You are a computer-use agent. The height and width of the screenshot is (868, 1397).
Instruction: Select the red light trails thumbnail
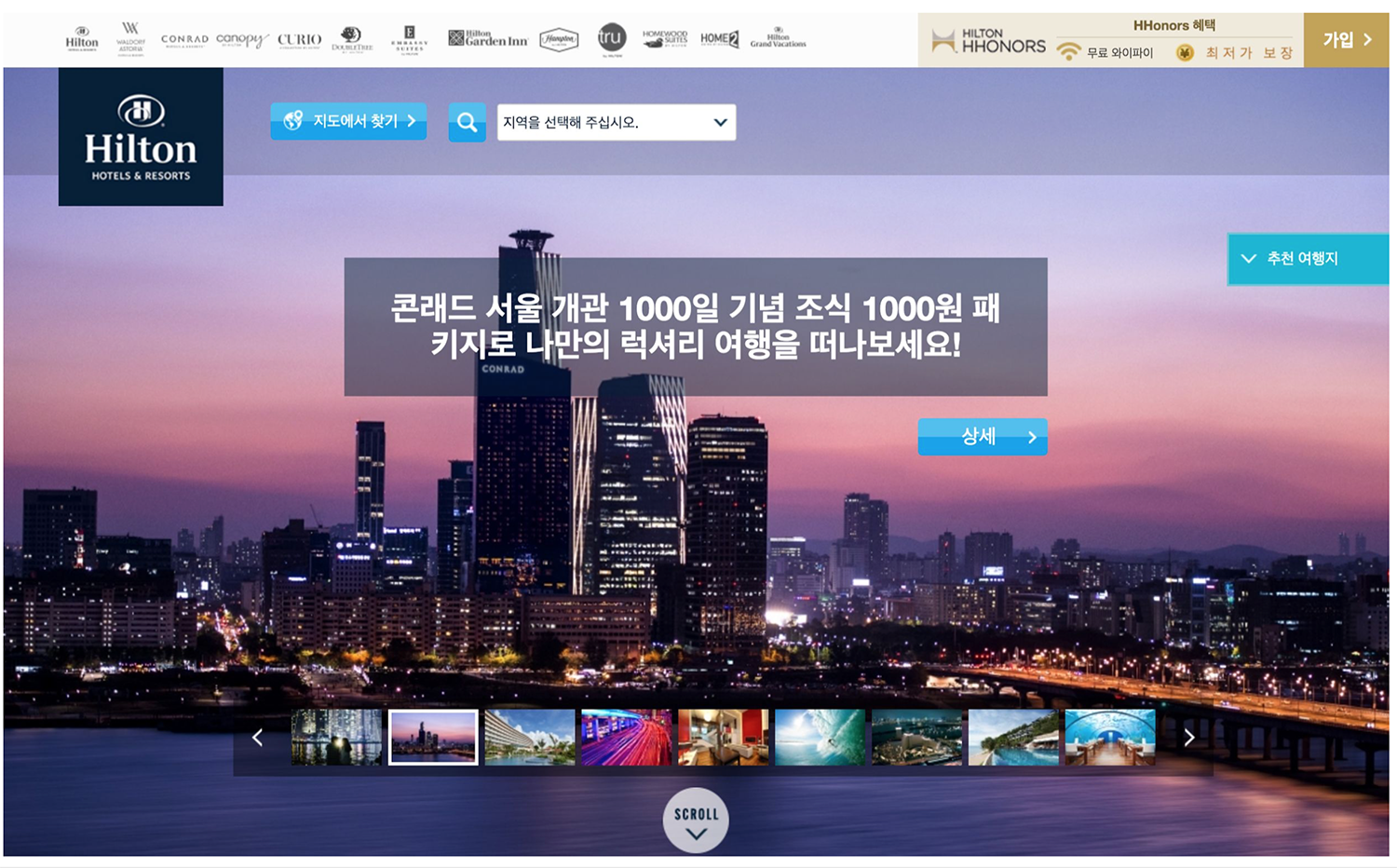(627, 738)
